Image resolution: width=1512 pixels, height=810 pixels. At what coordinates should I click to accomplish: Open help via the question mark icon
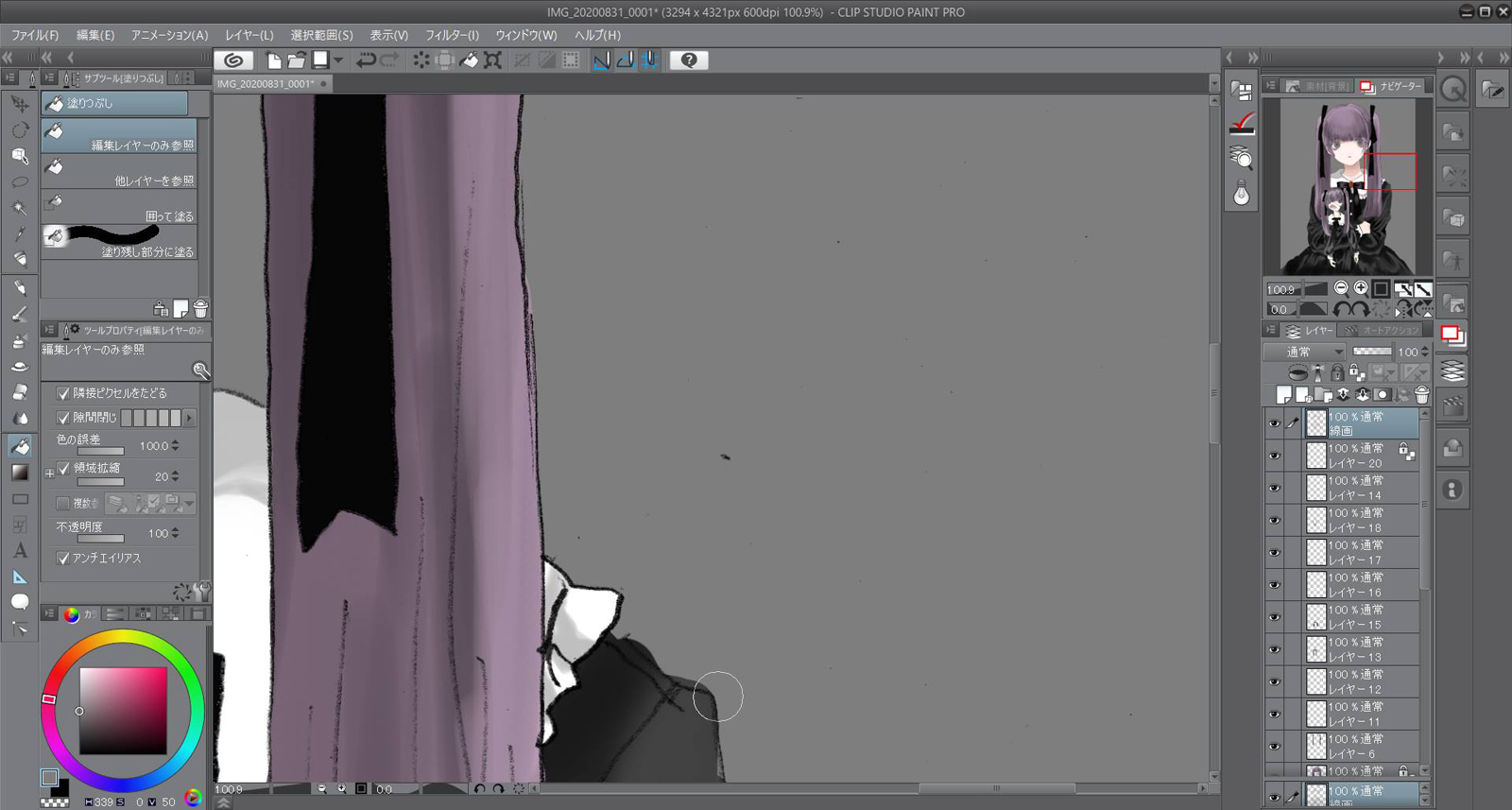tap(689, 60)
